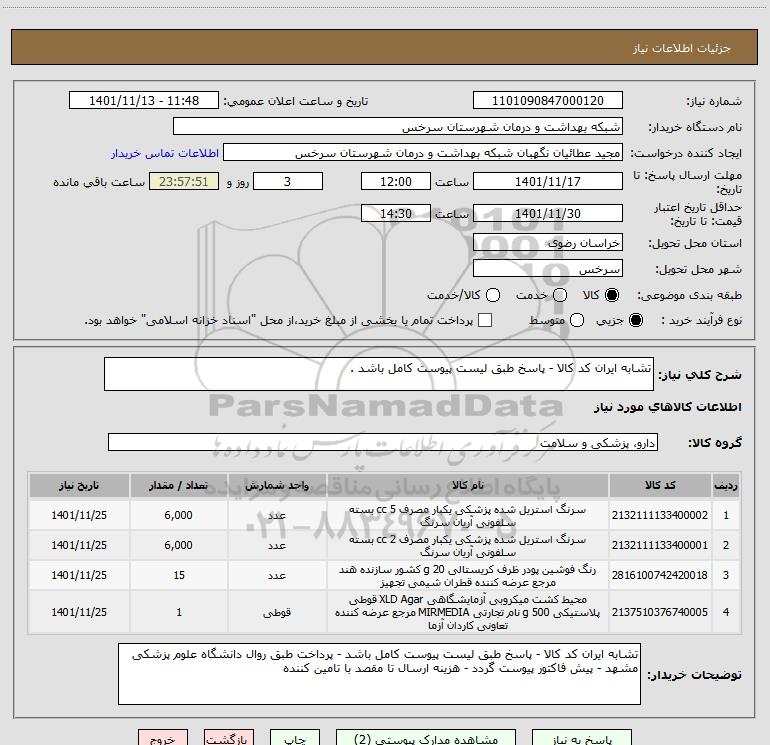Click the remaining days field showing 3

(288, 181)
